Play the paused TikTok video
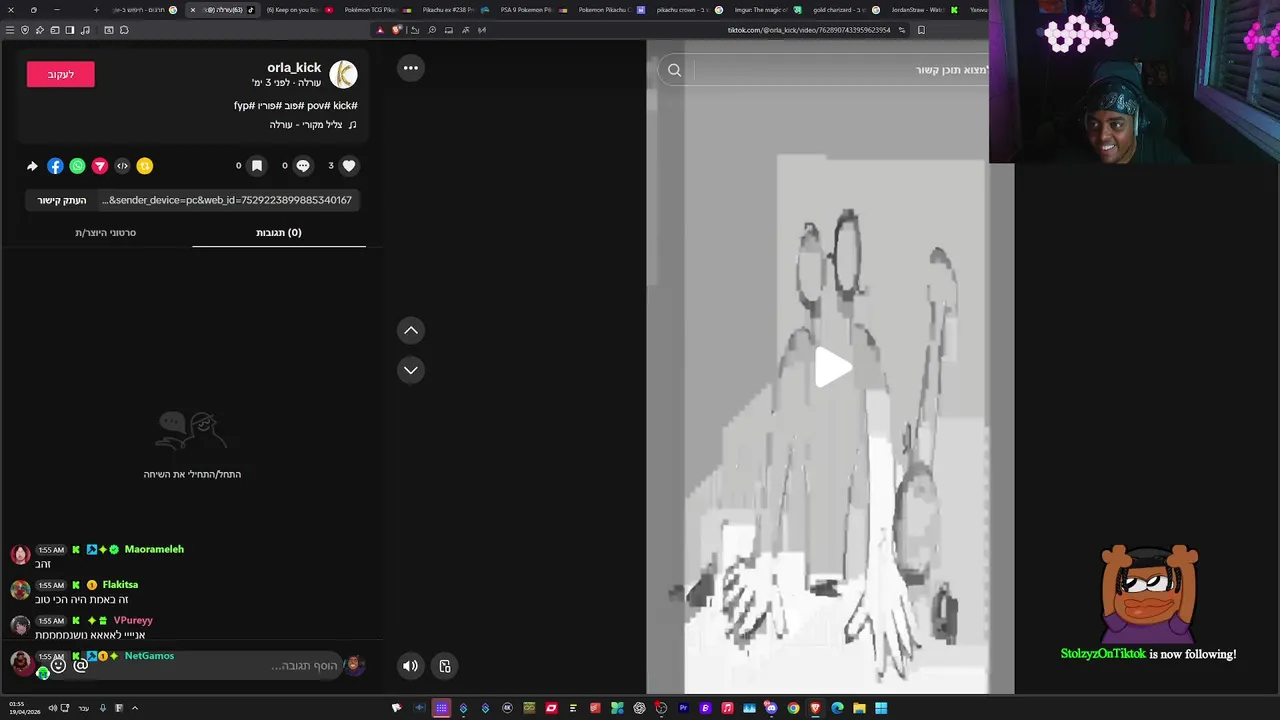The height and width of the screenshot is (720, 1280). click(832, 367)
